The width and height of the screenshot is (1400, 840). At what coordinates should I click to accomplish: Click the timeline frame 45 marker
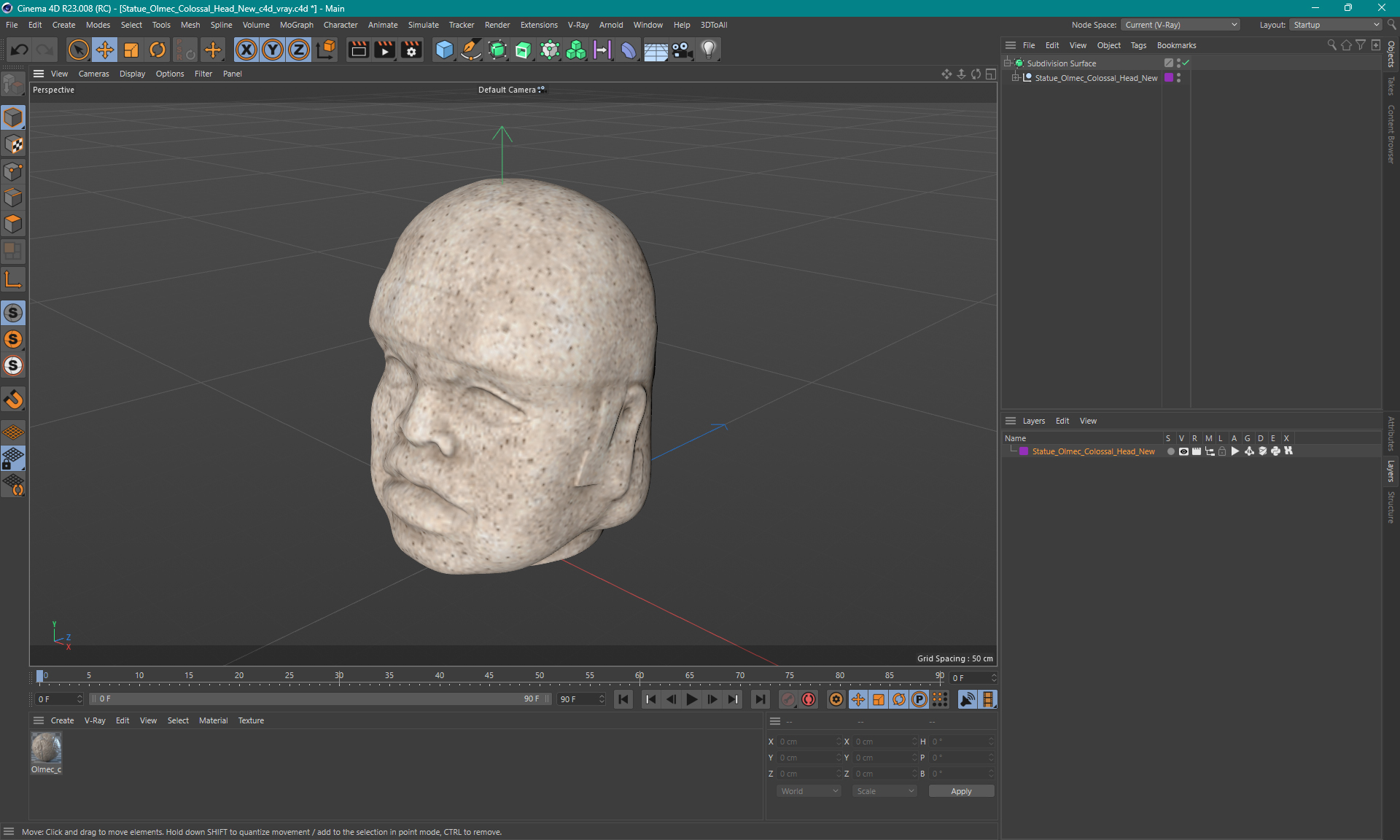tap(489, 675)
